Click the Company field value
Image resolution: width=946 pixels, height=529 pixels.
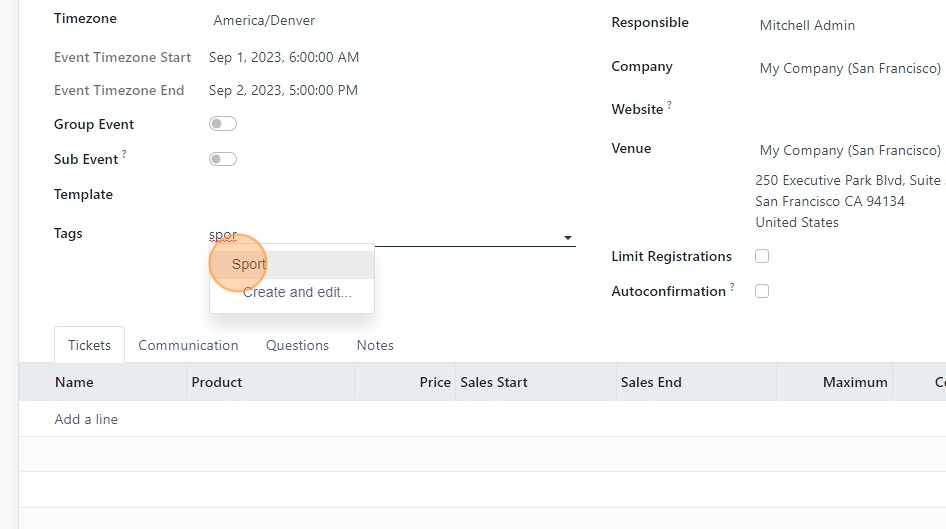850,68
